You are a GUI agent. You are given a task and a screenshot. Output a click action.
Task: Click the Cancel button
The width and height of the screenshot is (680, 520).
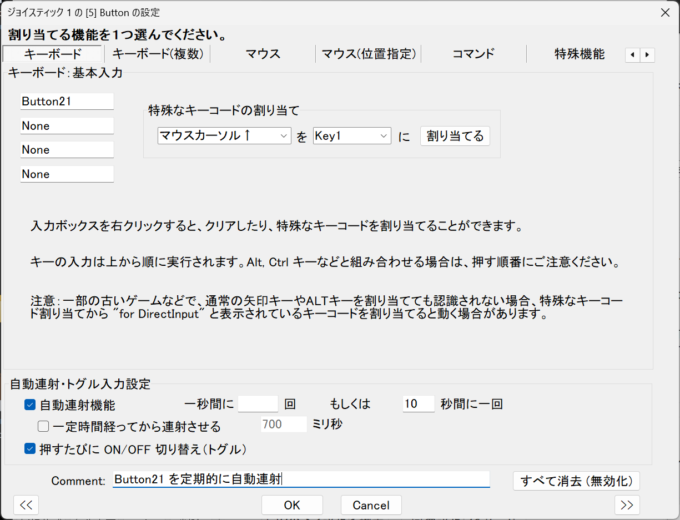point(371,505)
